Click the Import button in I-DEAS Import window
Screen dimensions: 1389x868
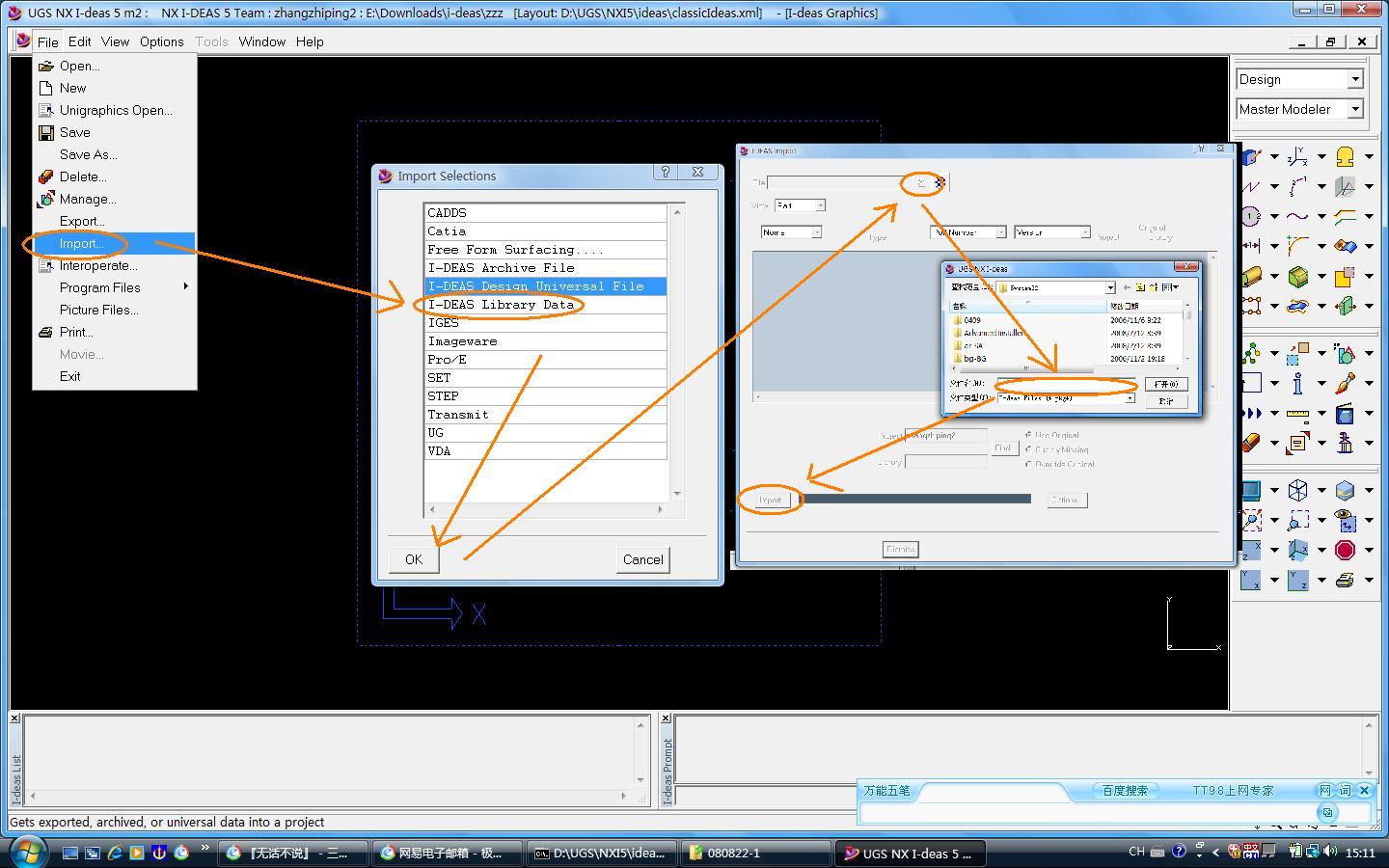(771, 500)
